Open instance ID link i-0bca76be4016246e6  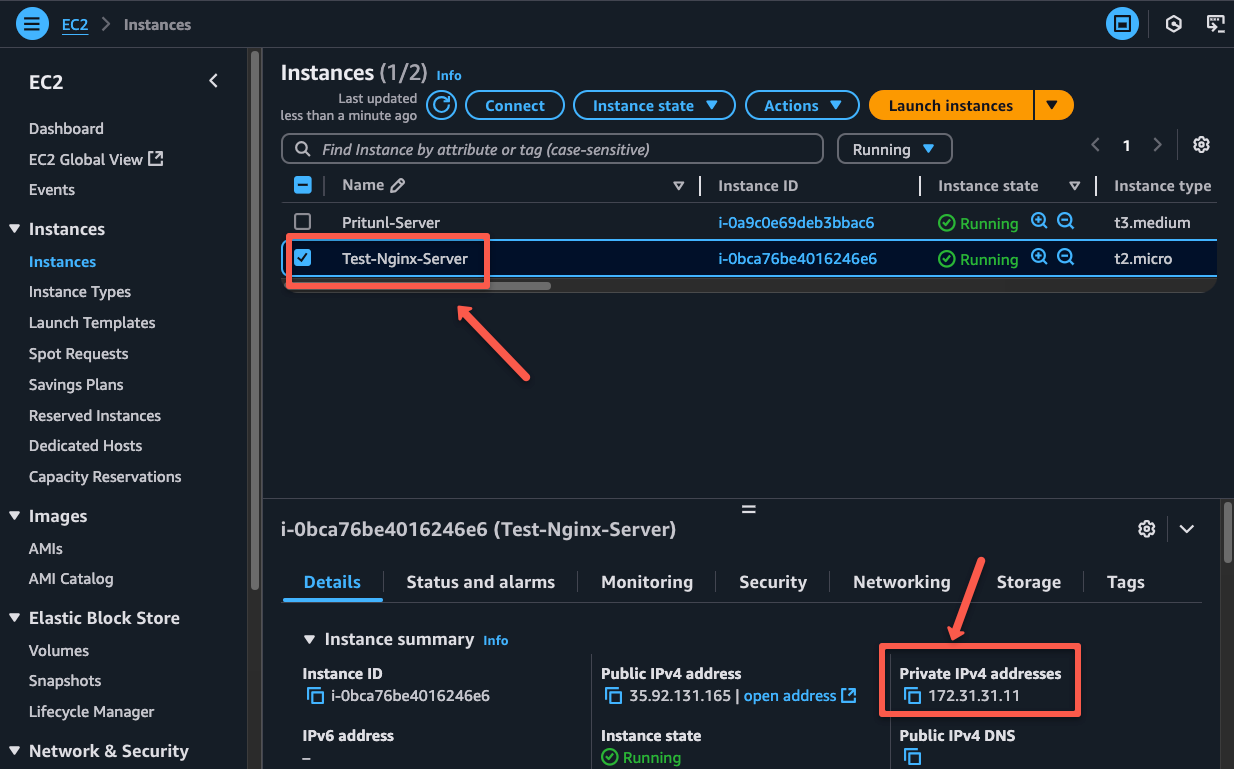[x=797, y=258]
